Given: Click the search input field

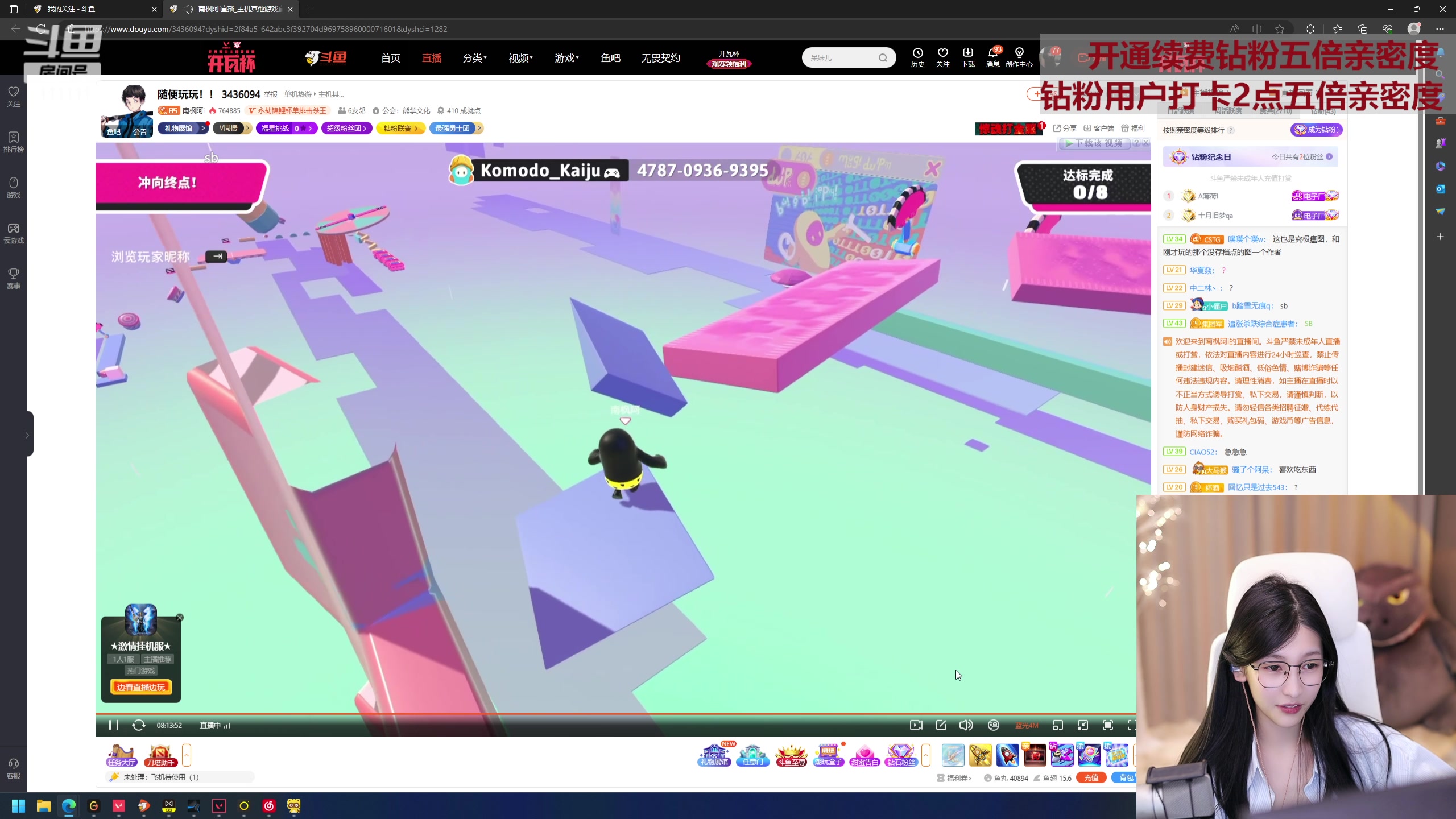Looking at the screenshot, I should (841, 57).
